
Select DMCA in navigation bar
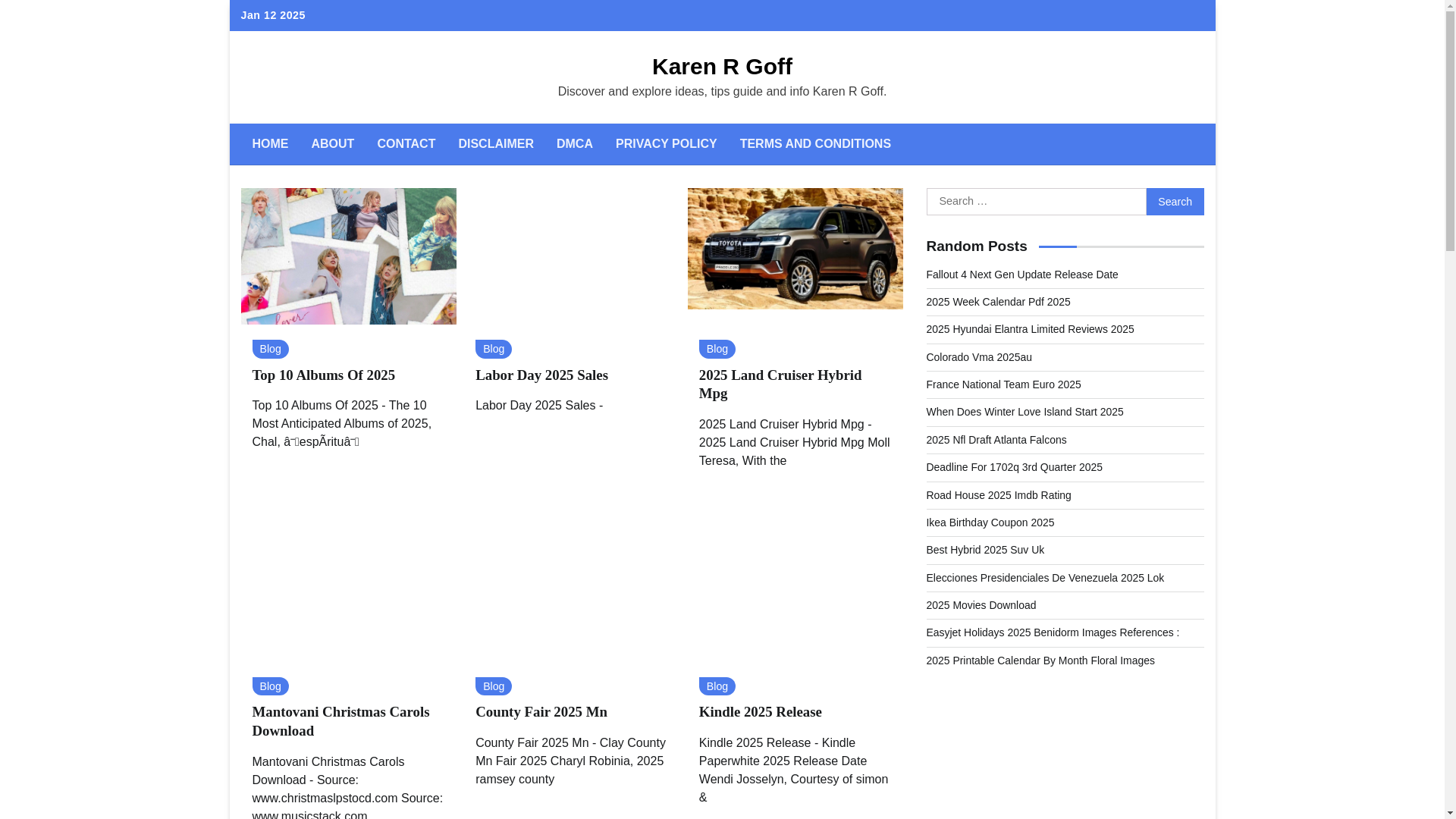click(x=574, y=144)
